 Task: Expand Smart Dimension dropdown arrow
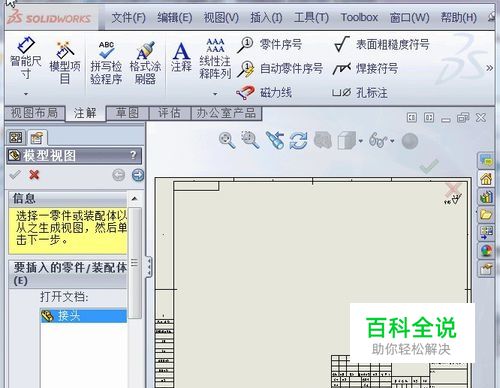26,94
